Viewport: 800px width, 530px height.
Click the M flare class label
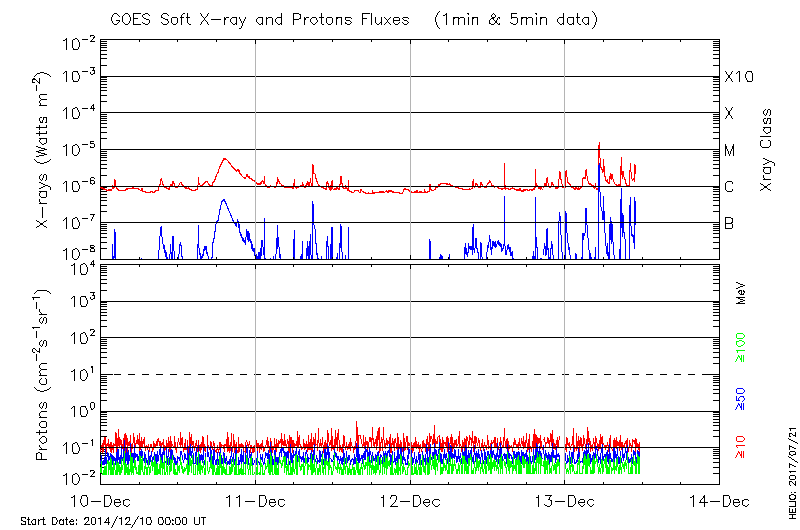point(730,151)
